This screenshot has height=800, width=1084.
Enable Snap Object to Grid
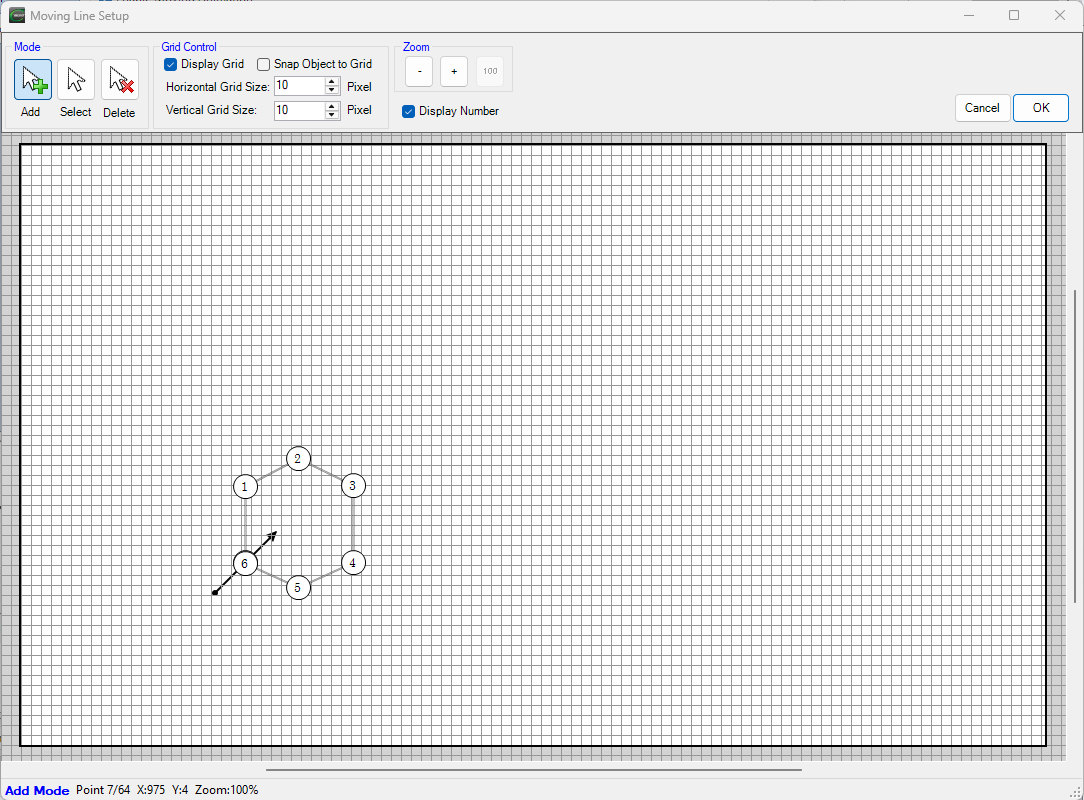[x=263, y=64]
